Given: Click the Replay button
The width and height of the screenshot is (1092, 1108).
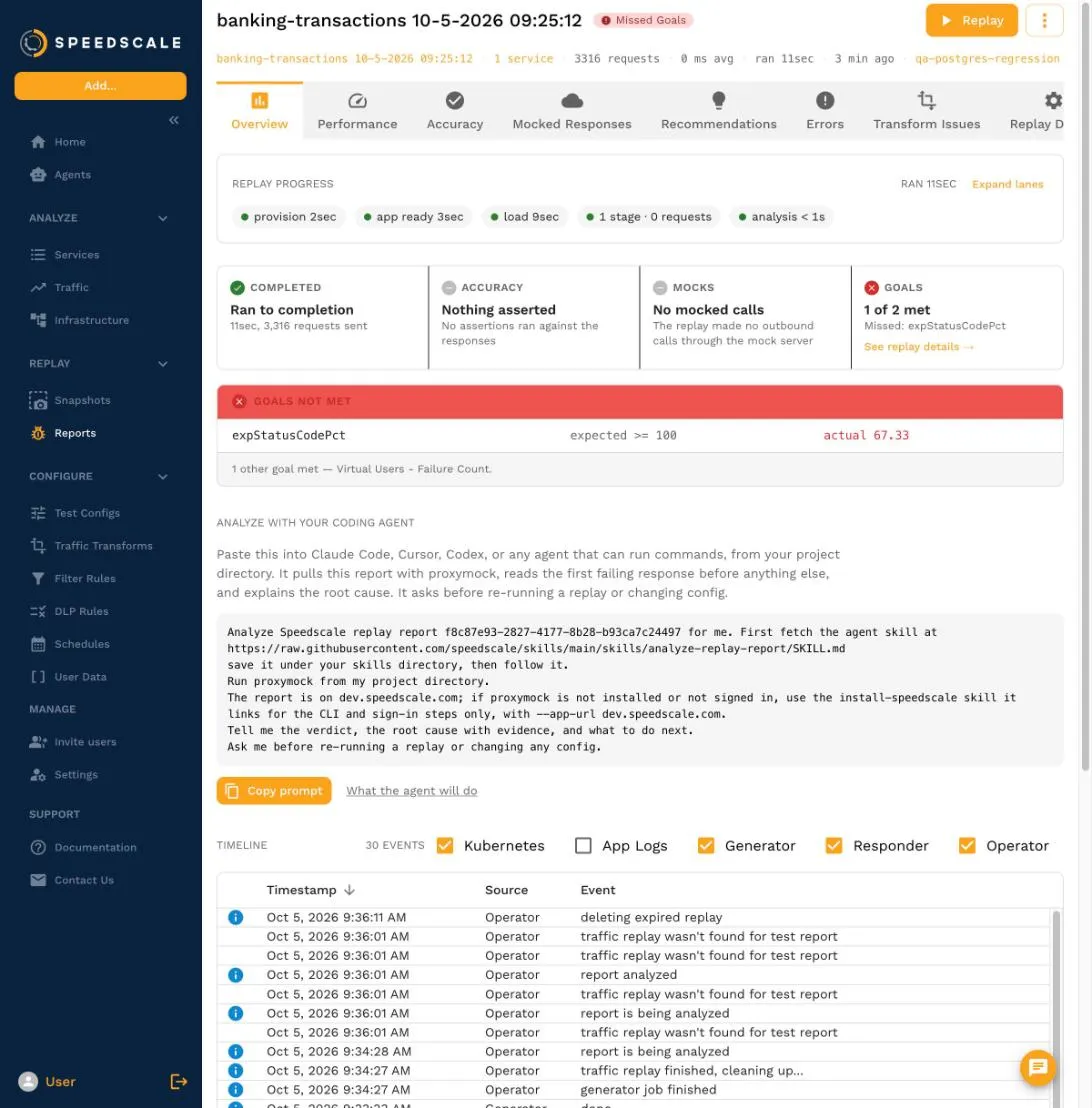Looking at the screenshot, I should coord(971,20).
